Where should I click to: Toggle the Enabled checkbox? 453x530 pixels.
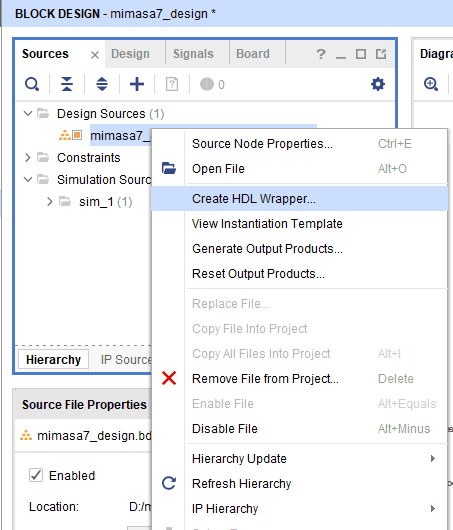click(x=36, y=475)
